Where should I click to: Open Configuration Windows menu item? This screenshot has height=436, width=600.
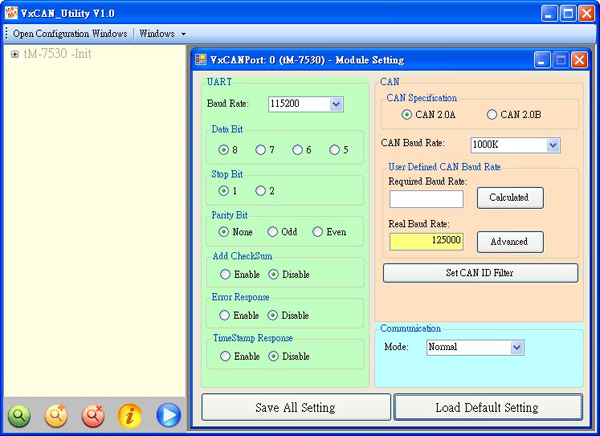pos(70,34)
